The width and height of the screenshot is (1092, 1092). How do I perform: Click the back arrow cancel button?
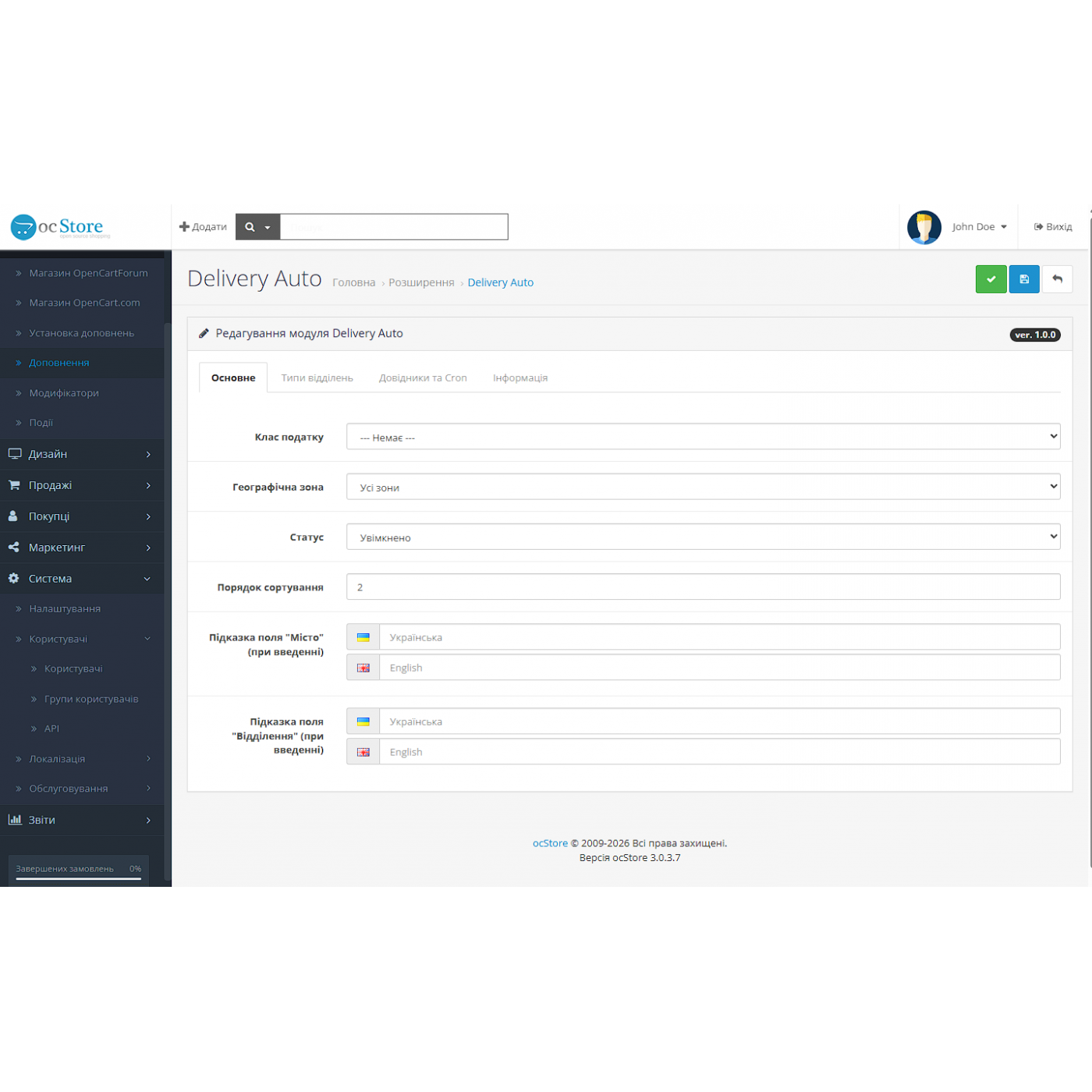[x=1057, y=279]
